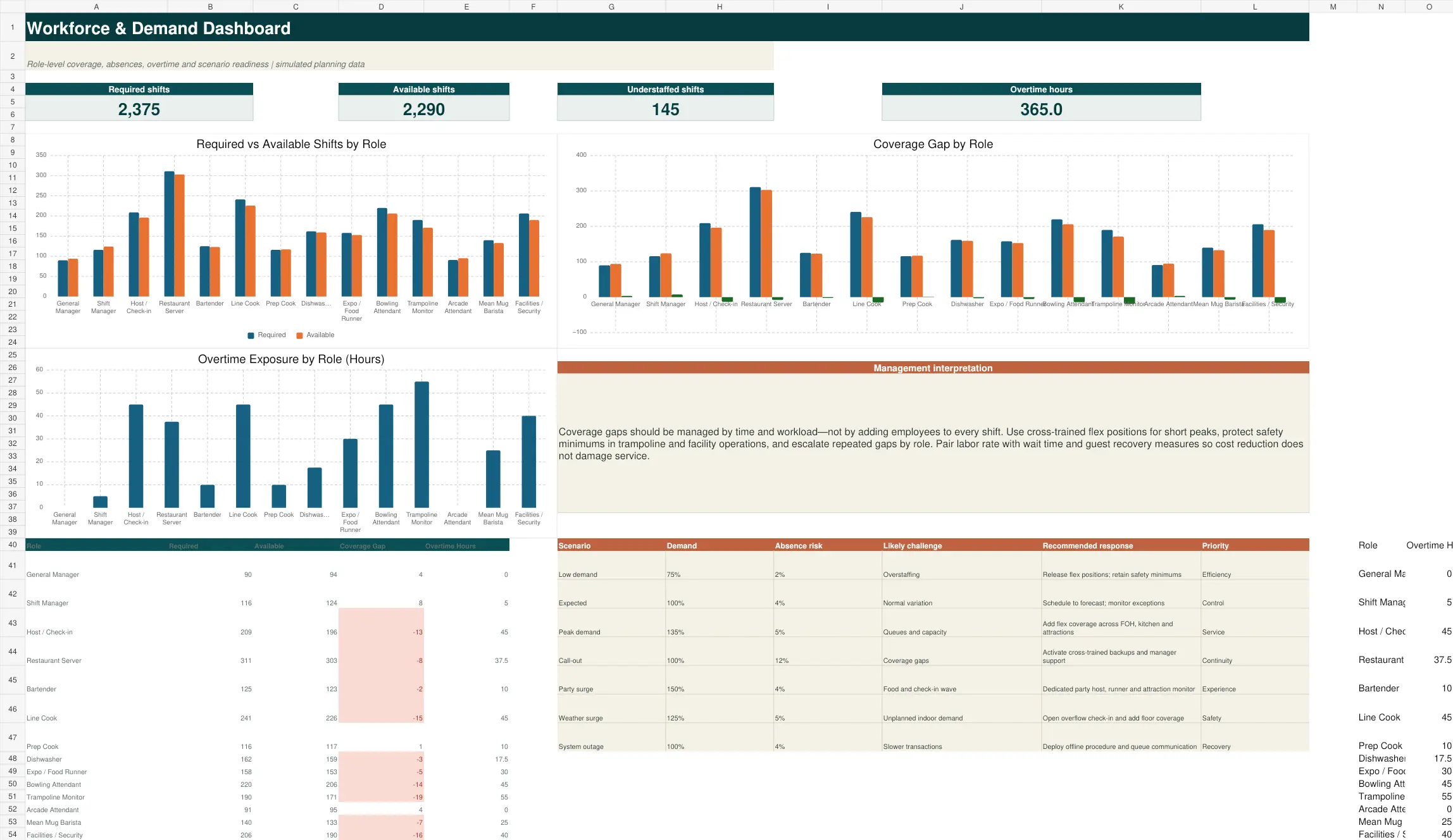
Task: Click the 'Coverage Gap by Role' chart title
Action: [933, 144]
